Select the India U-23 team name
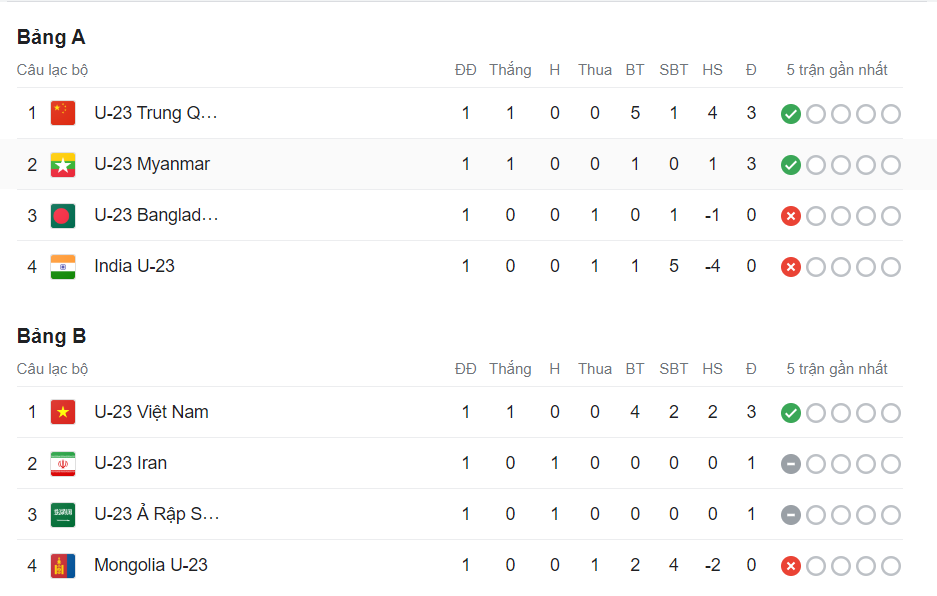 point(134,266)
